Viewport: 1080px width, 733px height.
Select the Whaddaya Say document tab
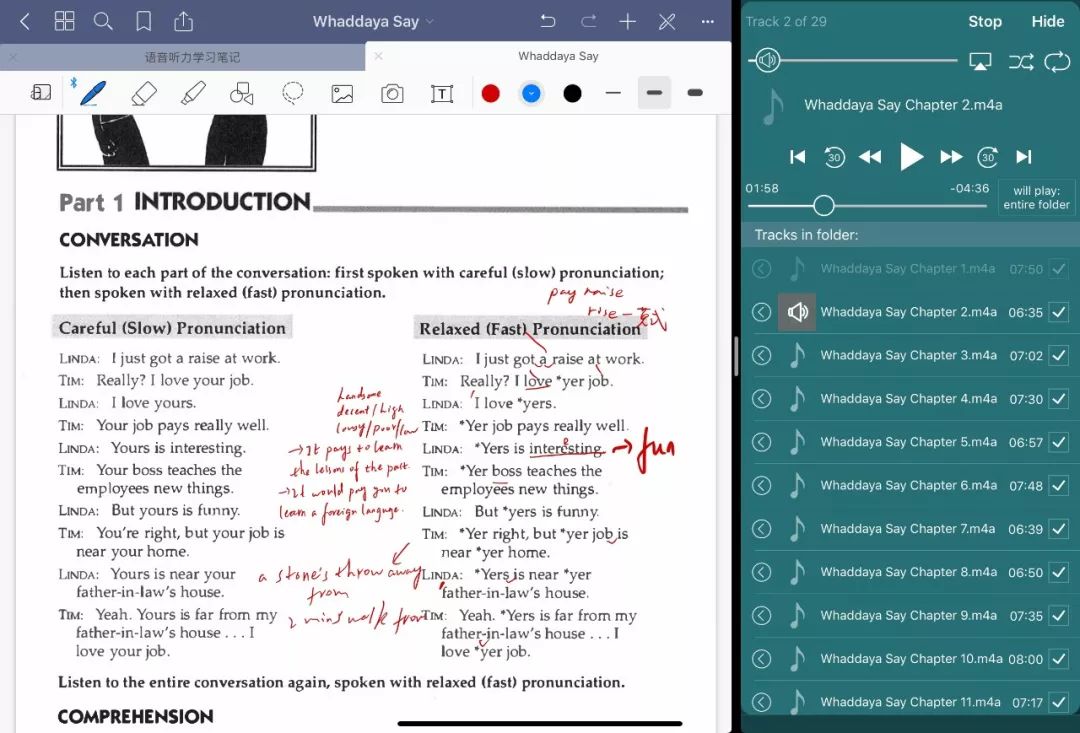558,56
